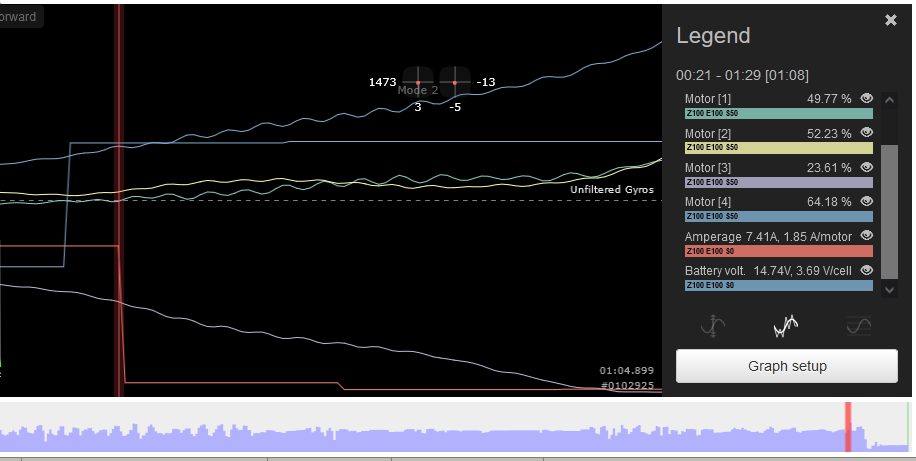Select Motor [1] green color bar
The height and width of the screenshot is (461, 916).
tap(779, 113)
